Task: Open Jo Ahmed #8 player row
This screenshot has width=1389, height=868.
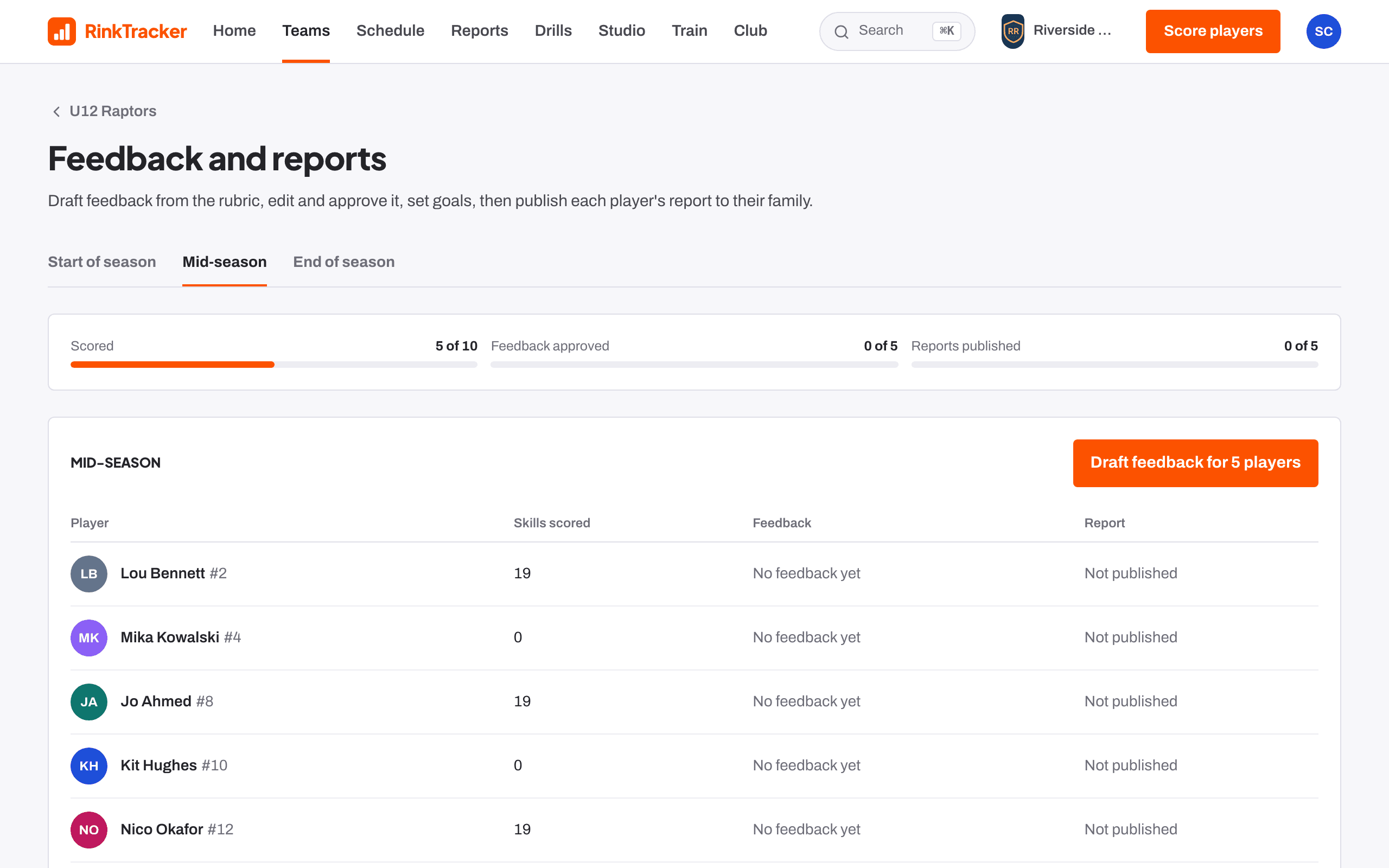Action: 694,701
